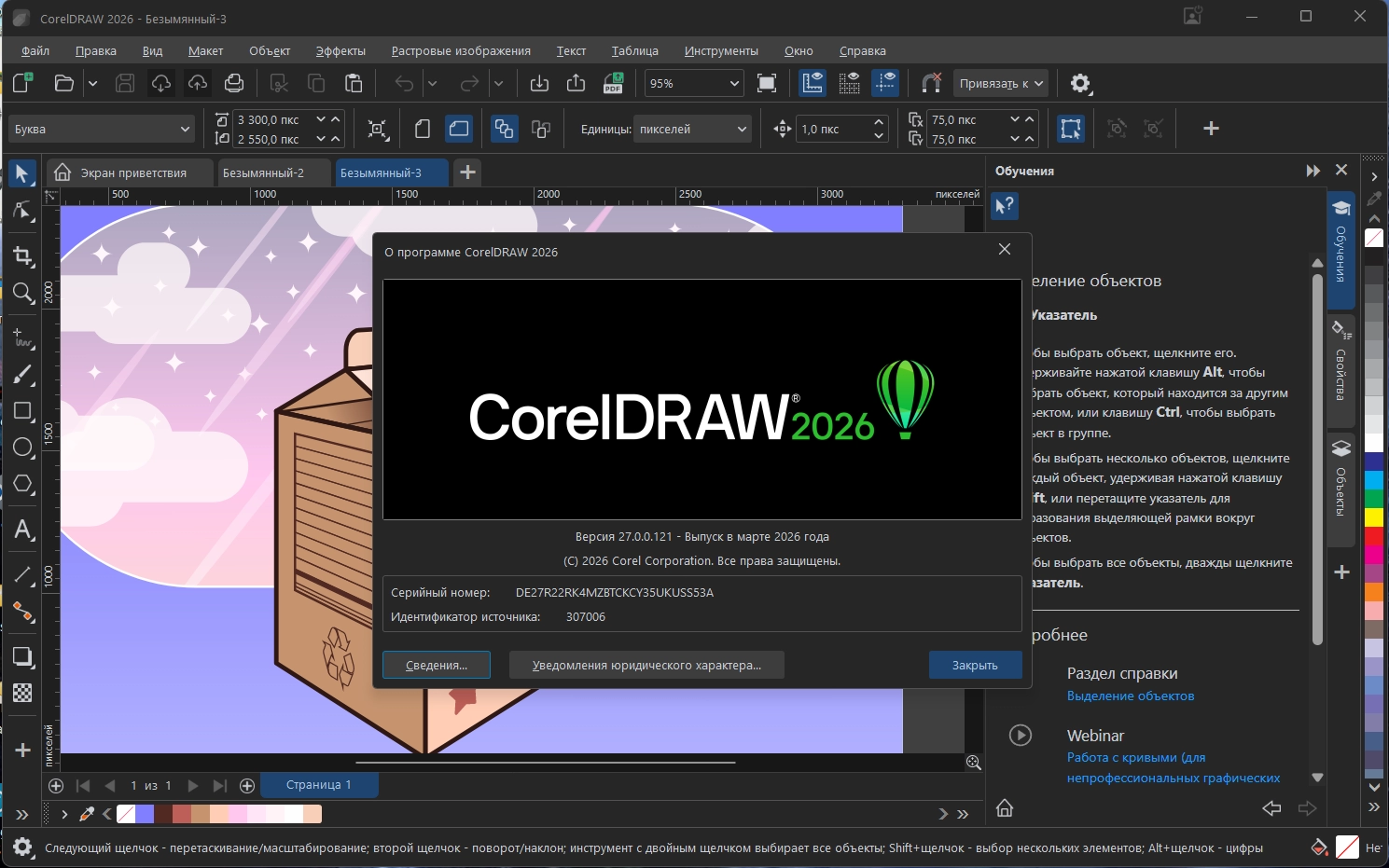Select the Crop tool in the toolbox
This screenshot has width=1389, height=868.
(22, 256)
